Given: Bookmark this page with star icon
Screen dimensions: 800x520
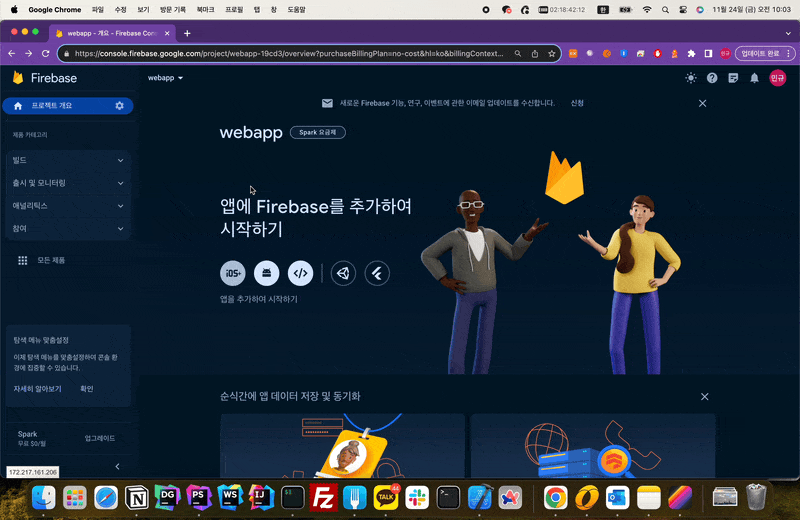Looking at the screenshot, I should tap(552, 54).
